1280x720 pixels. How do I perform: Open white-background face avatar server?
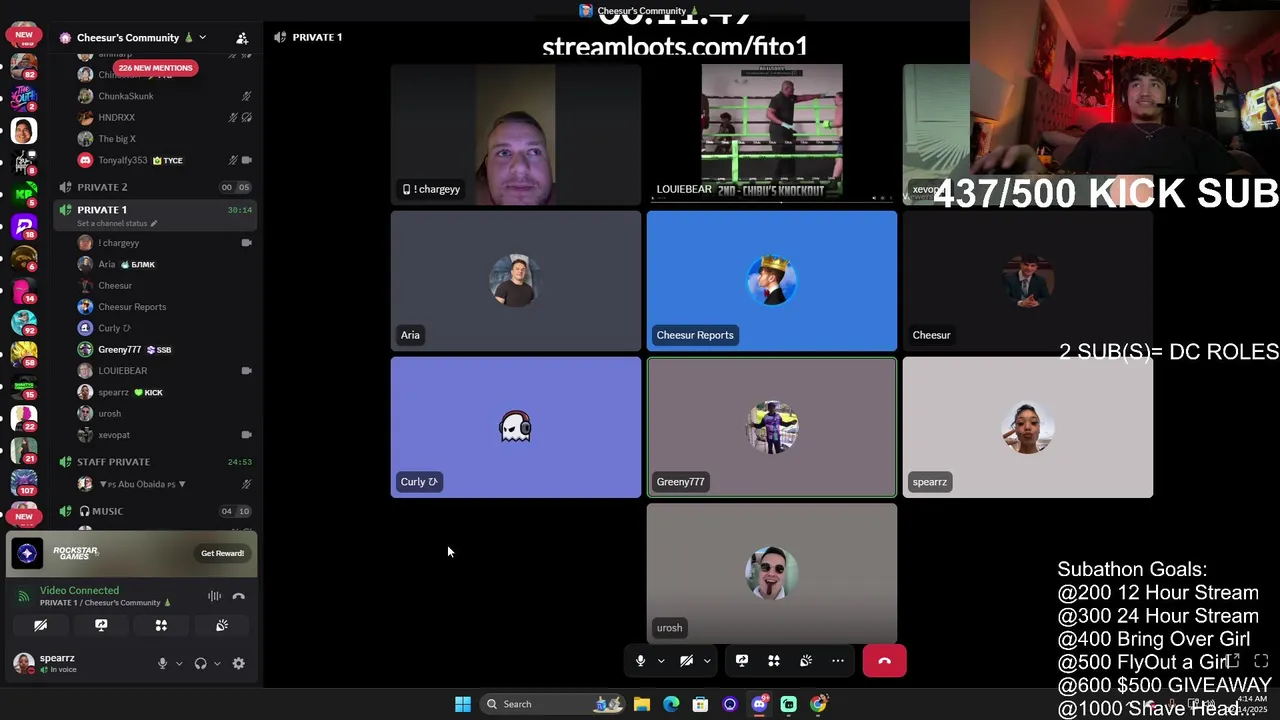coord(24,130)
